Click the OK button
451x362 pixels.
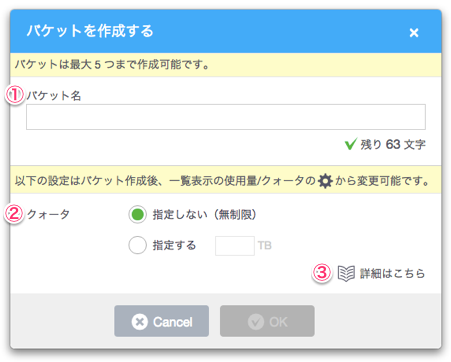[267, 321]
